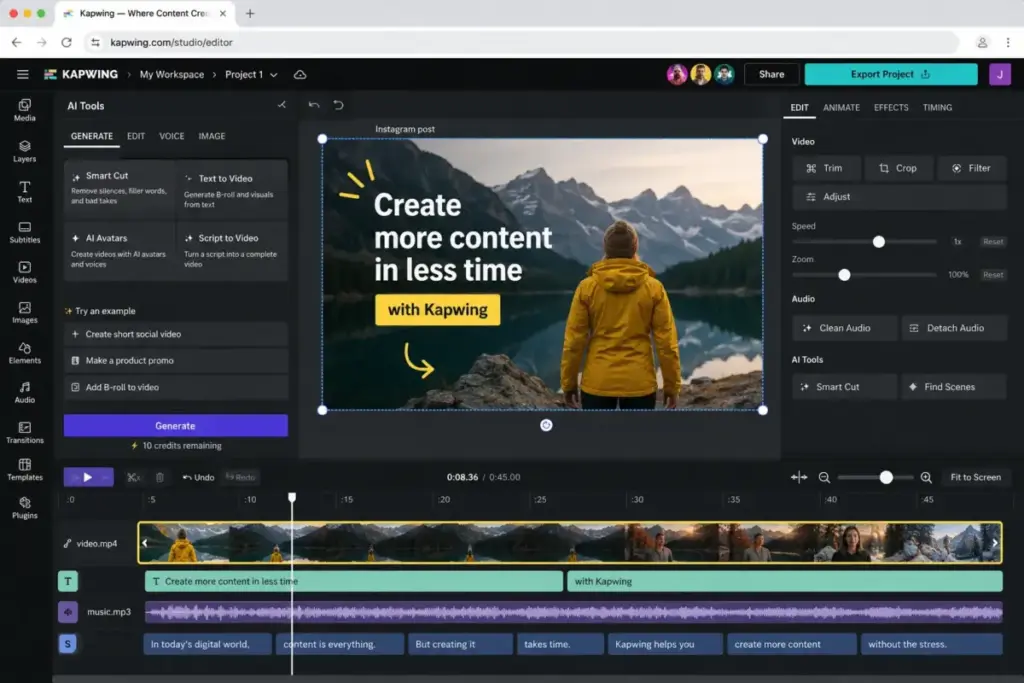Click the timeline snap fit icon
Screen dimensions: 1024x683
coord(799,477)
